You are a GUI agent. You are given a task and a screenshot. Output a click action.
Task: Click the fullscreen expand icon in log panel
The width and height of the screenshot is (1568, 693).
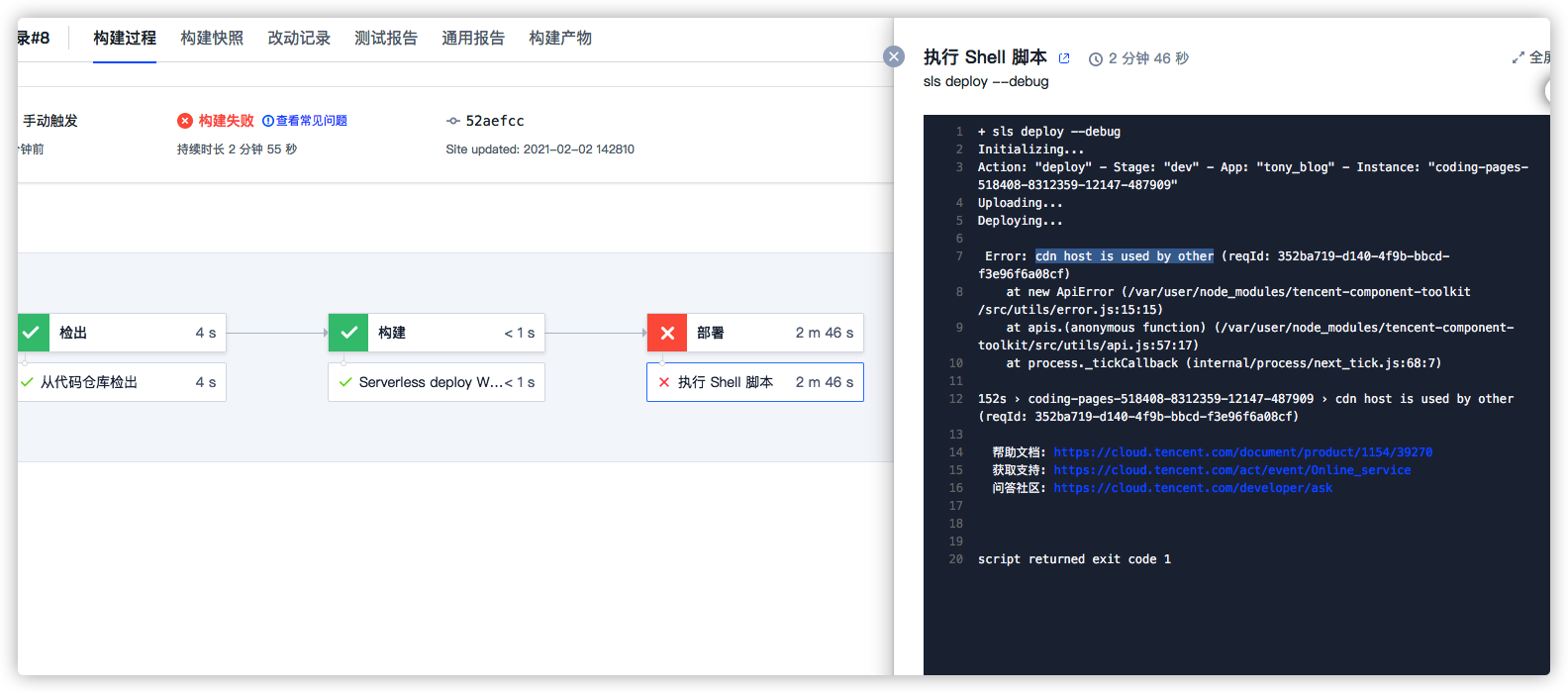[1519, 57]
